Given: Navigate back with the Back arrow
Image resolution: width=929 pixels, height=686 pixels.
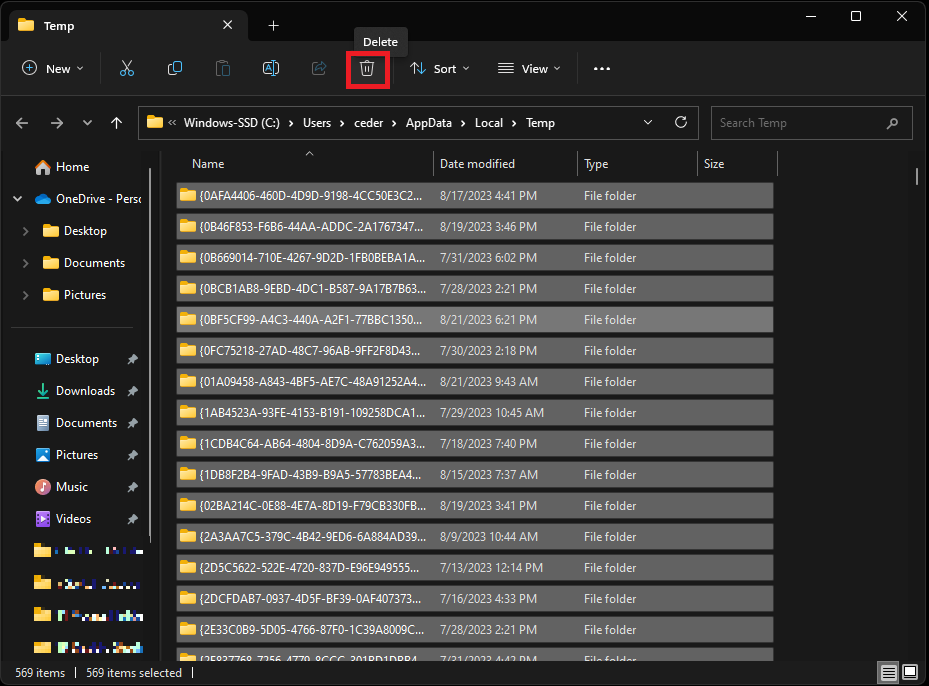Looking at the screenshot, I should tap(23, 123).
